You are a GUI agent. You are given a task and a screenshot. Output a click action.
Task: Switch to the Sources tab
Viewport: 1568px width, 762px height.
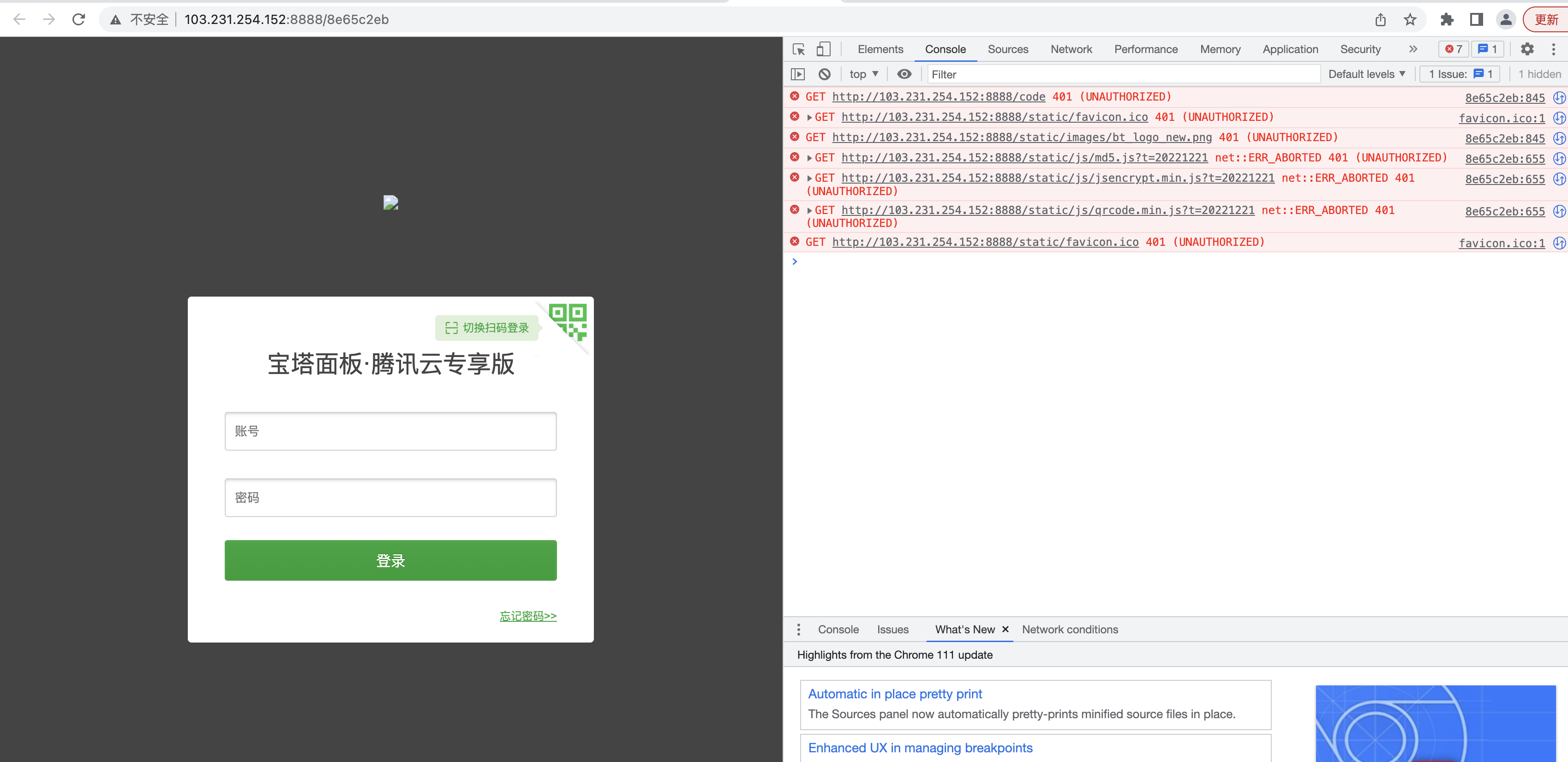coord(1008,49)
